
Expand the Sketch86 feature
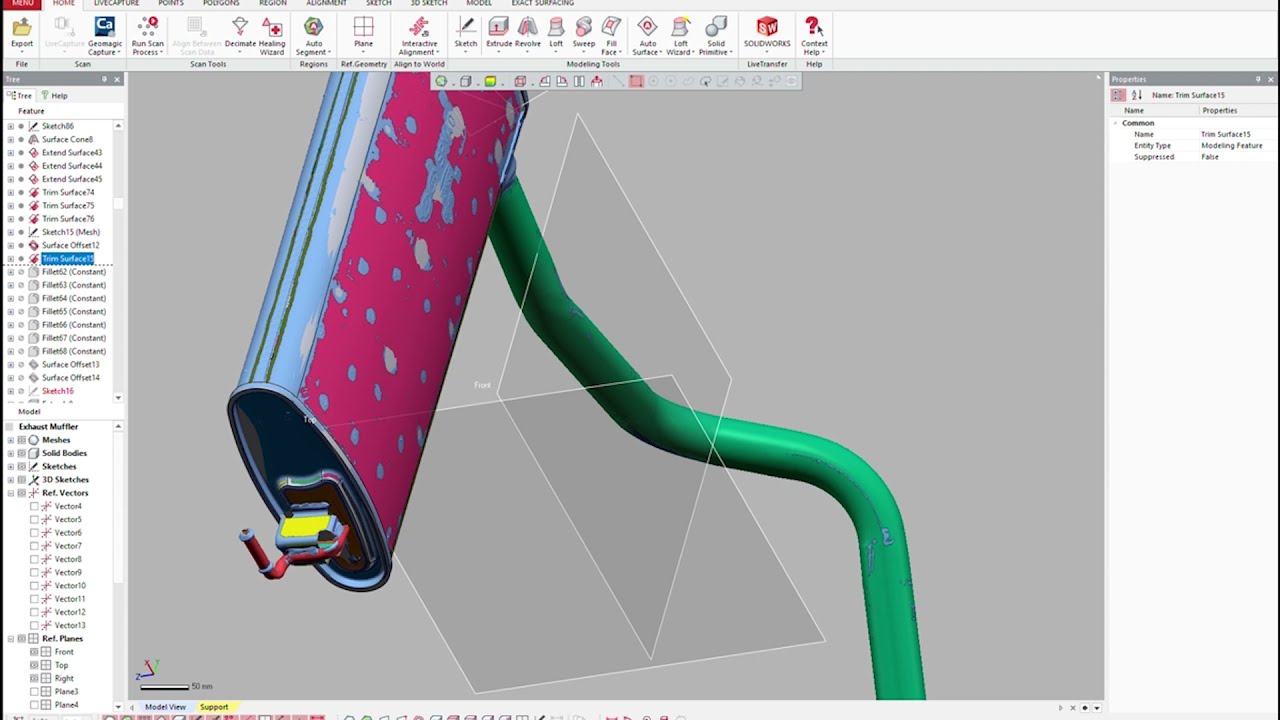point(10,126)
